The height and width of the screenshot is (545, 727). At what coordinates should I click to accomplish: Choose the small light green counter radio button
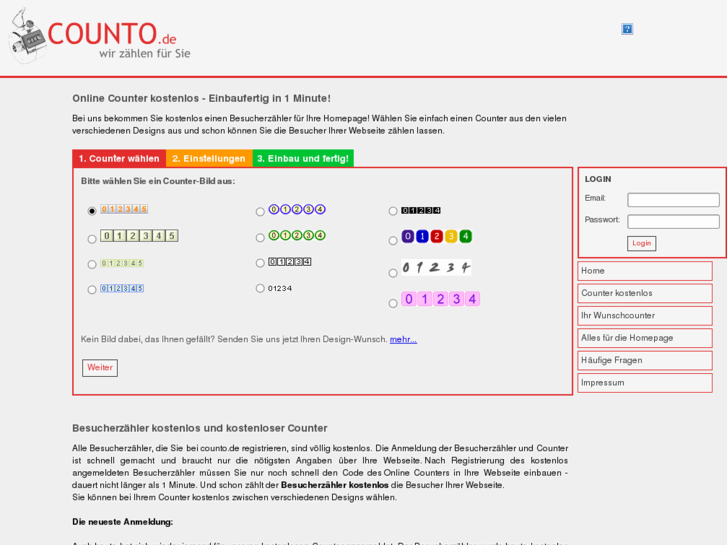point(92,264)
